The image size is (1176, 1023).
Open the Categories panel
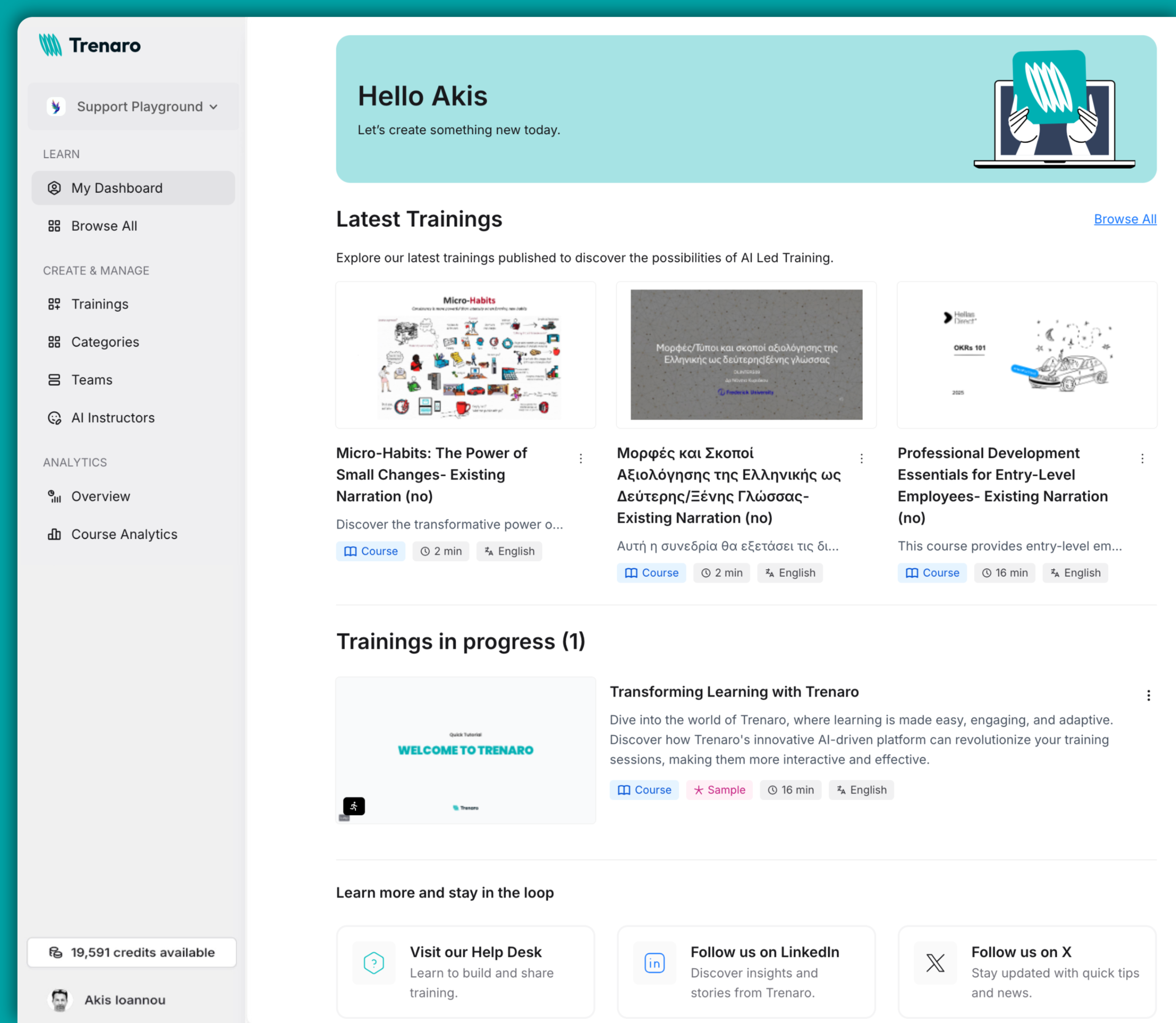pyautogui.click(x=105, y=341)
